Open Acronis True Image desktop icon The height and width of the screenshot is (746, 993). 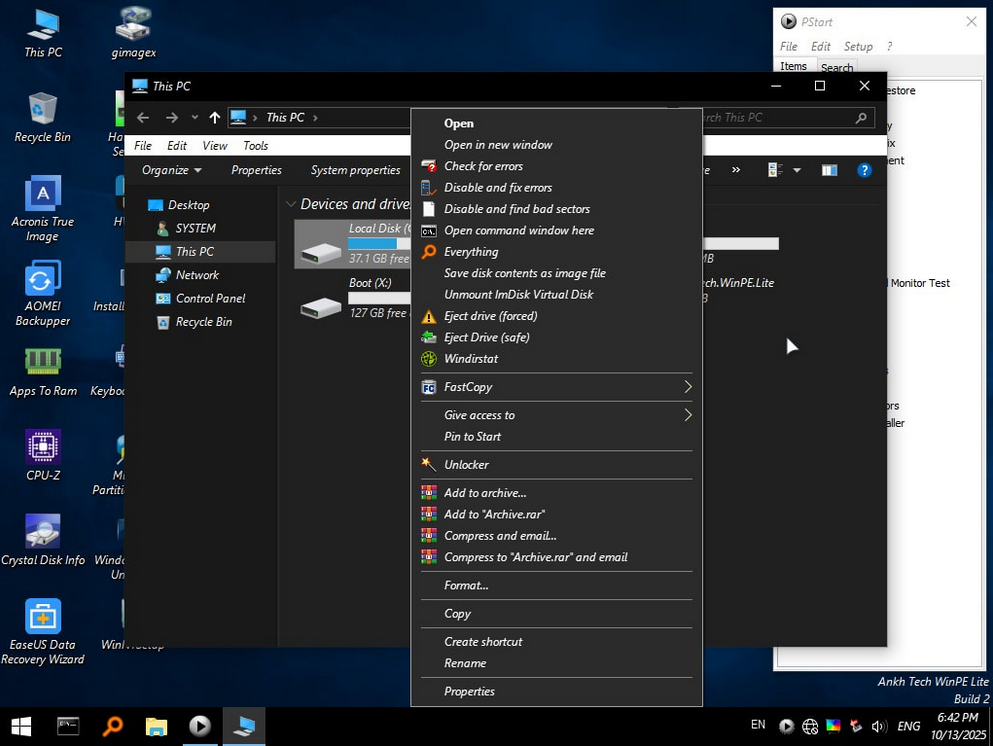pos(43,195)
